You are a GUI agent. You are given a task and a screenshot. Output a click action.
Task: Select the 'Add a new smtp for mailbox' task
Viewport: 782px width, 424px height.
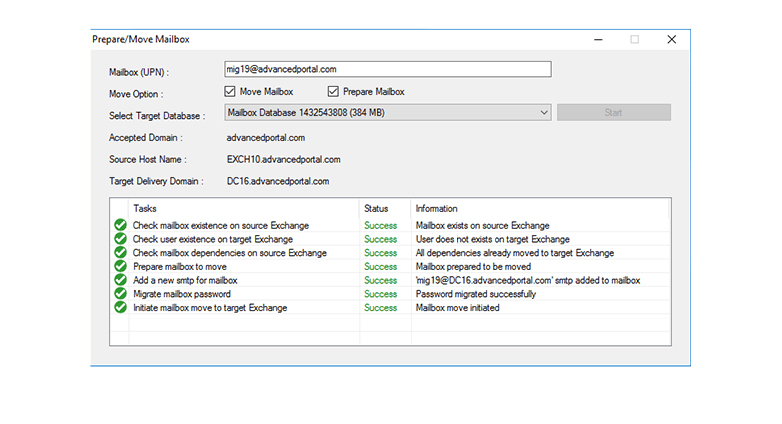185,280
